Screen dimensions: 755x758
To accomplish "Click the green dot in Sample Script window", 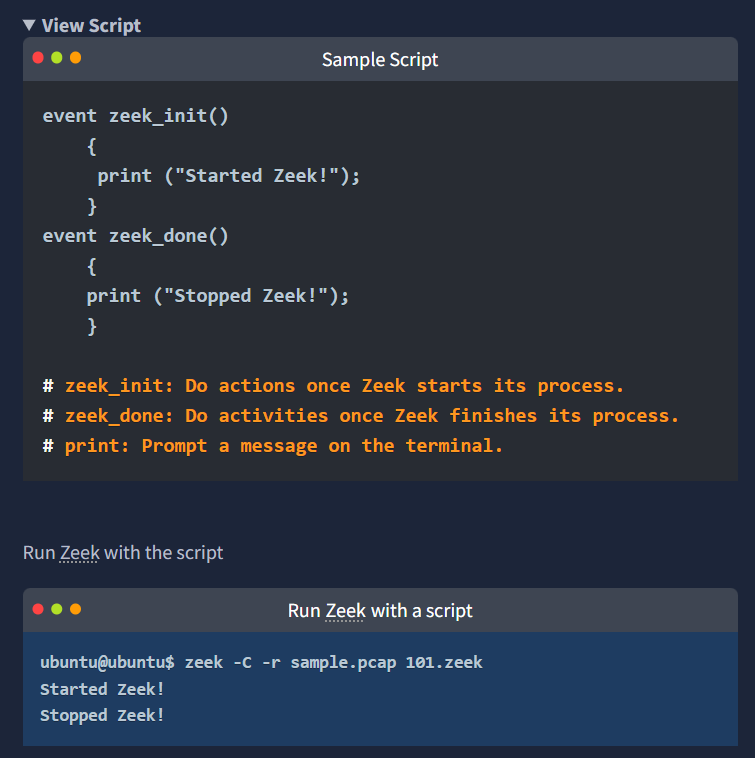I will tap(57, 58).
